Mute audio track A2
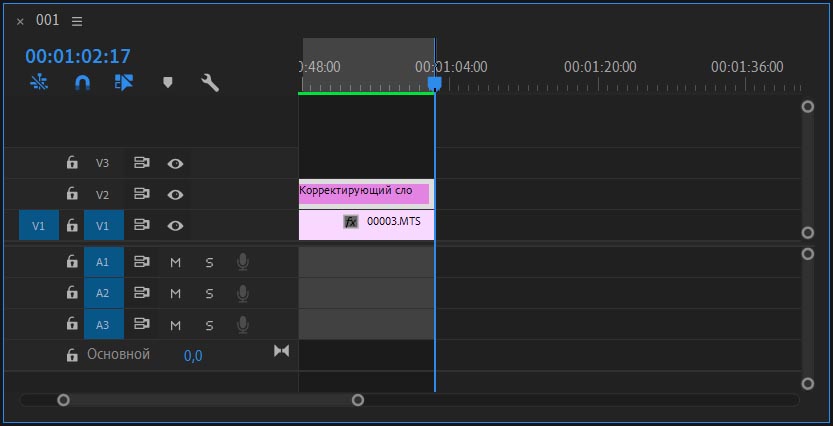The width and height of the screenshot is (833, 426). click(175, 294)
